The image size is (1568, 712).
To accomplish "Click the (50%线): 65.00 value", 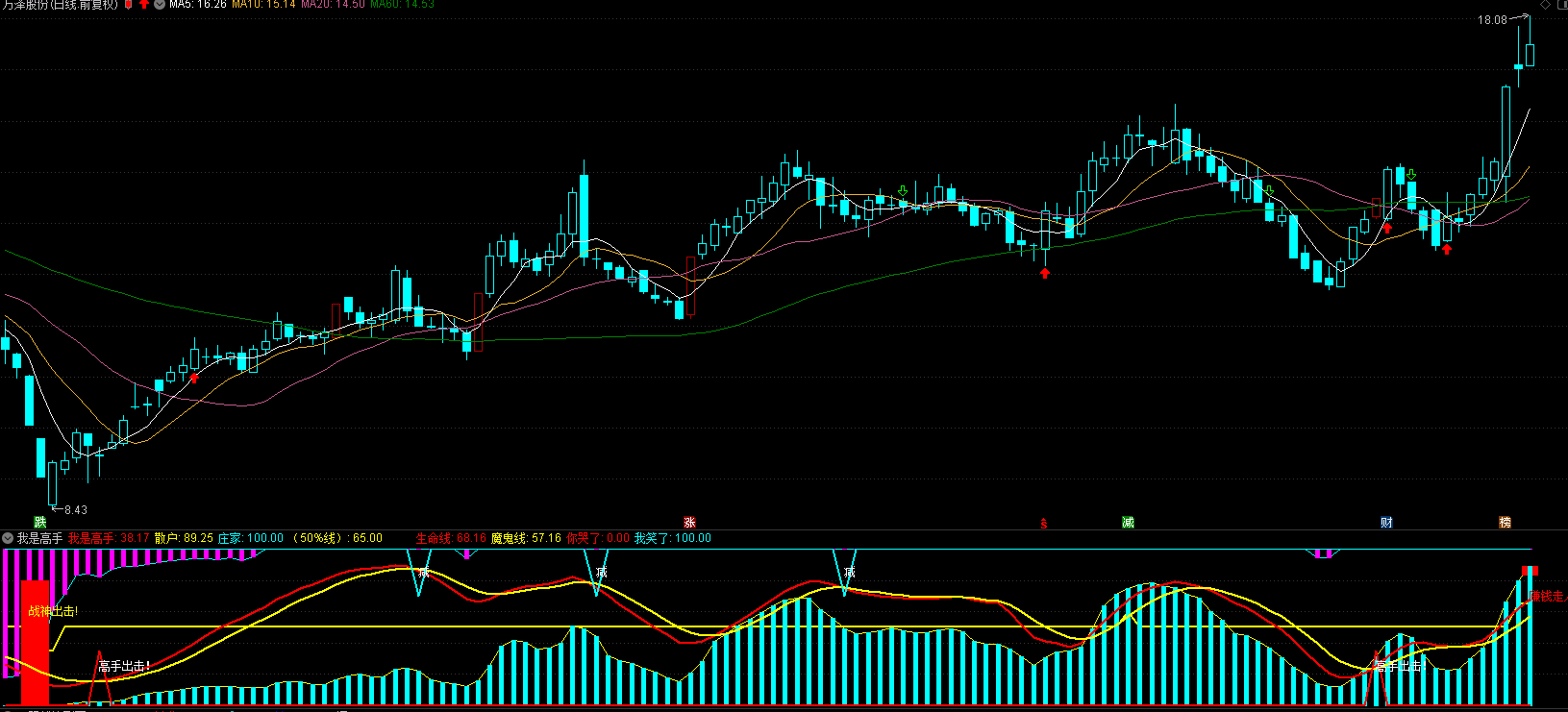I will coord(336,538).
